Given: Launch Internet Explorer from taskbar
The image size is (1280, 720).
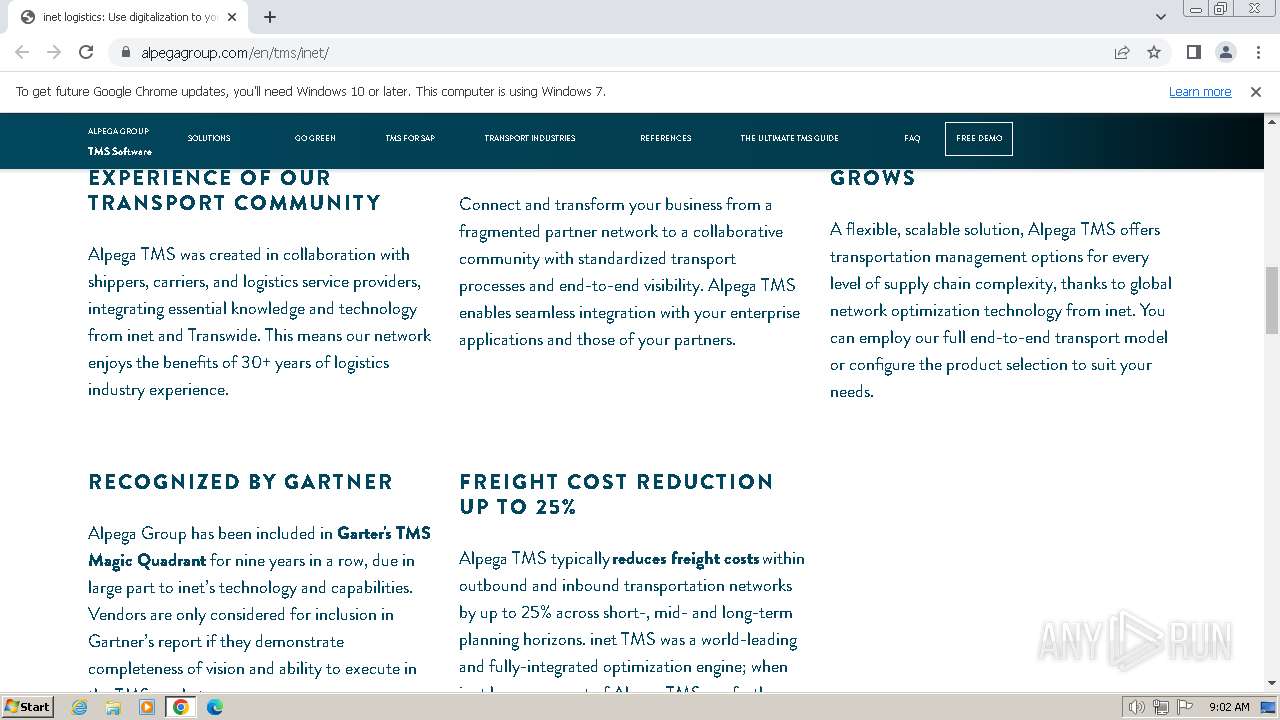Looking at the screenshot, I should pyautogui.click(x=80, y=707).
